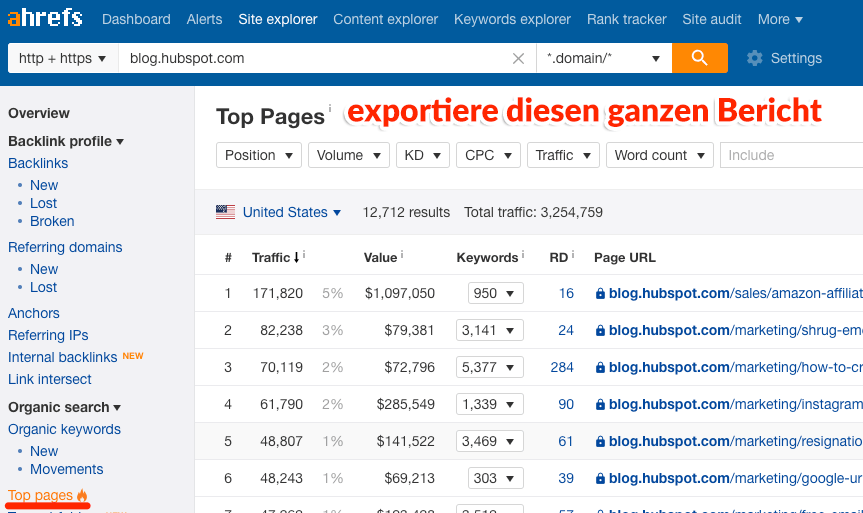This screenshot has height=513, width=863.
Task: Change country from United States dropdown
Action: pos(292,212)
